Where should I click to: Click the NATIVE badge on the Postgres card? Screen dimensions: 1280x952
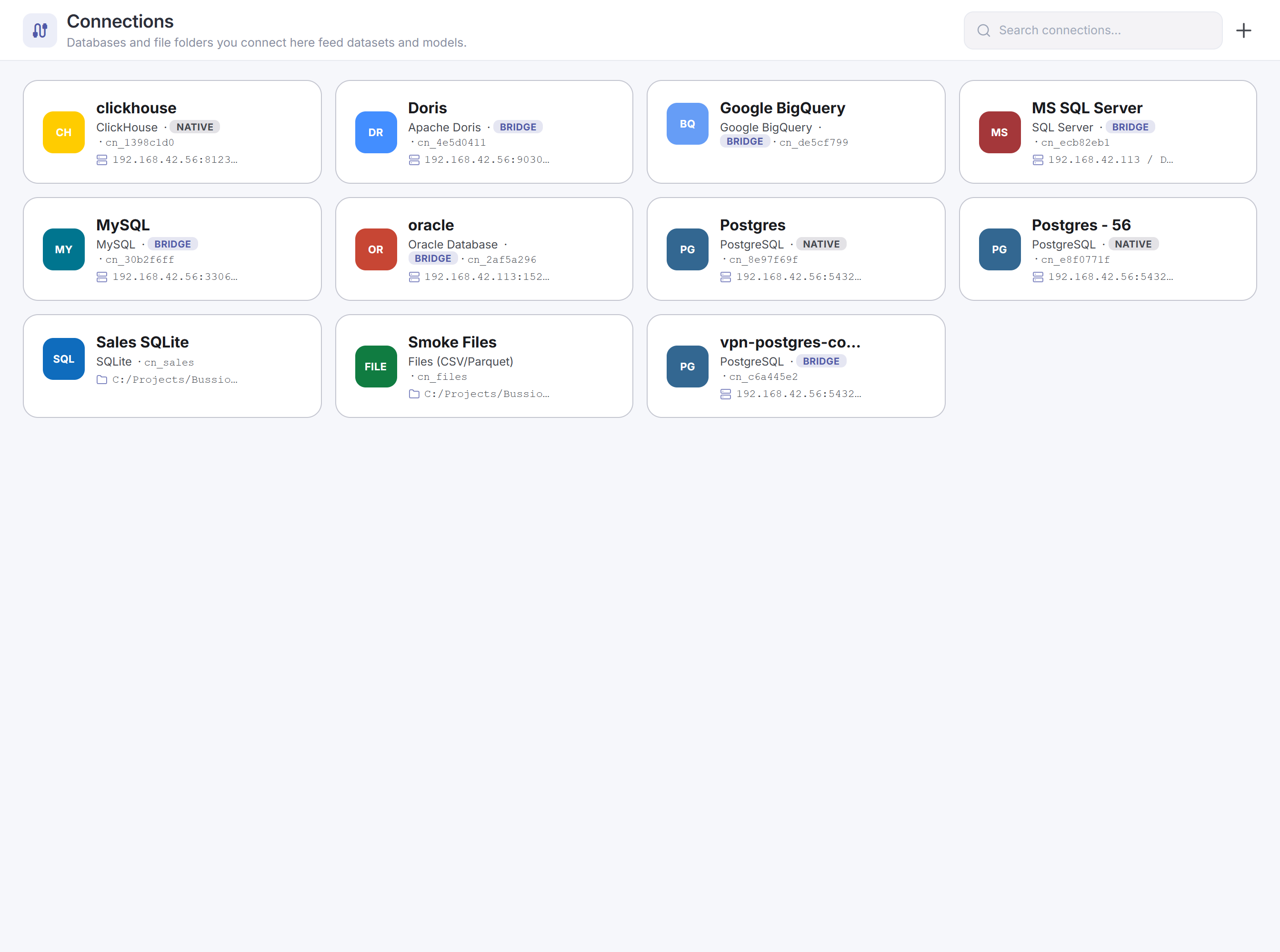[x=821, y=244]
